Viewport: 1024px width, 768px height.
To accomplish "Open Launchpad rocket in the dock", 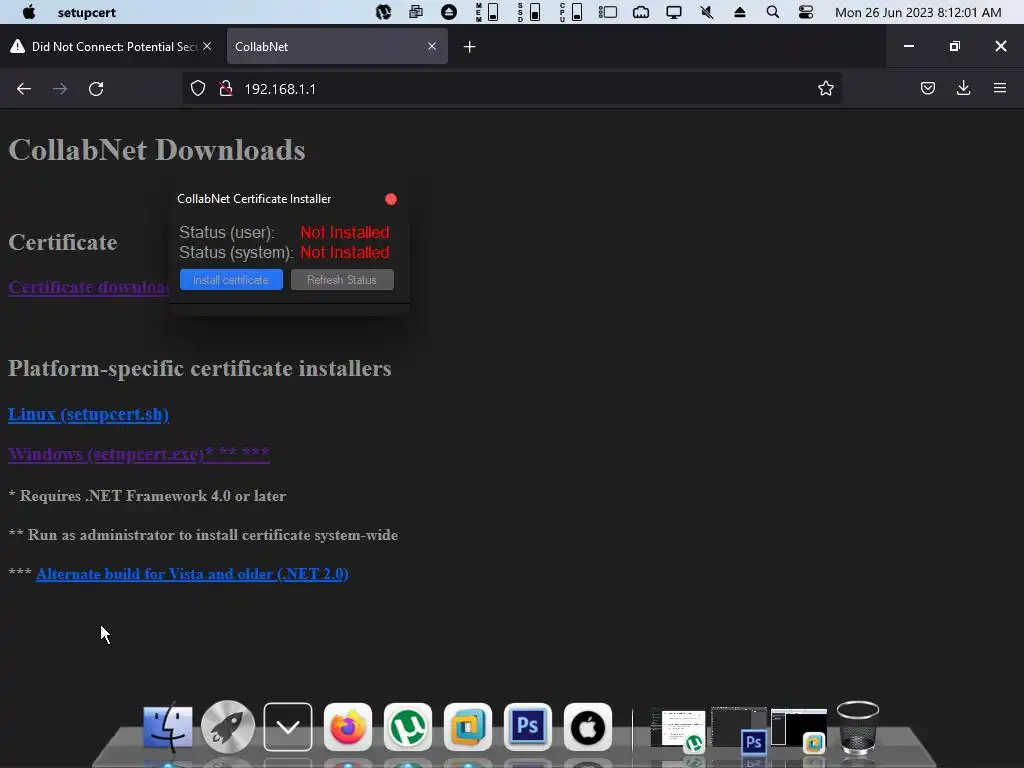I will pos(228,727).
